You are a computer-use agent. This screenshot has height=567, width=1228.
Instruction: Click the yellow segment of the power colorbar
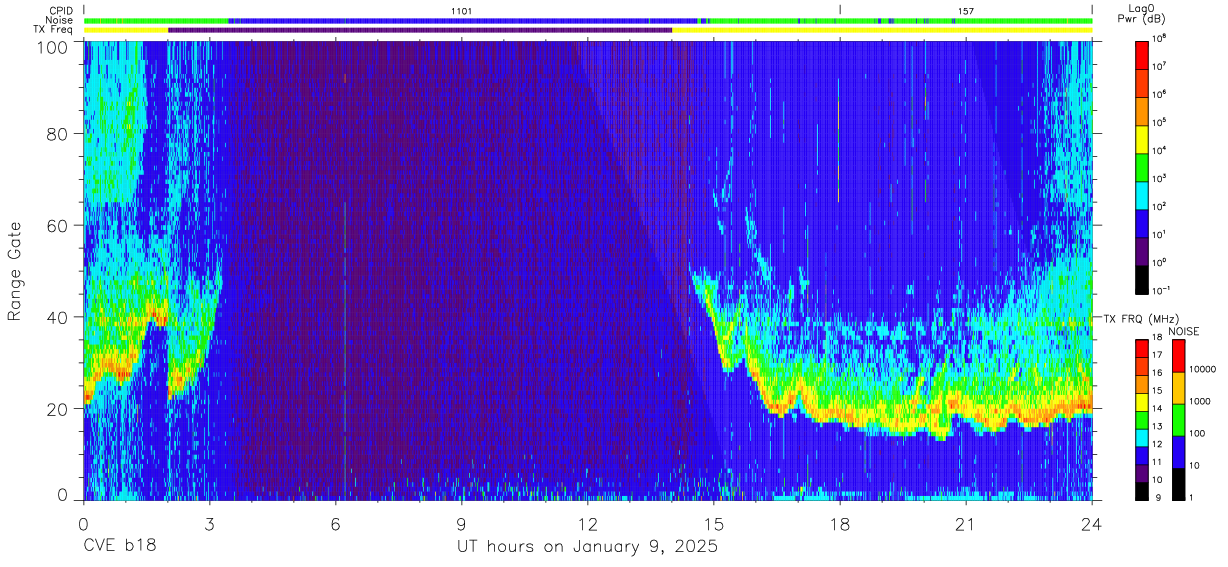click(x=1142, y=138)
